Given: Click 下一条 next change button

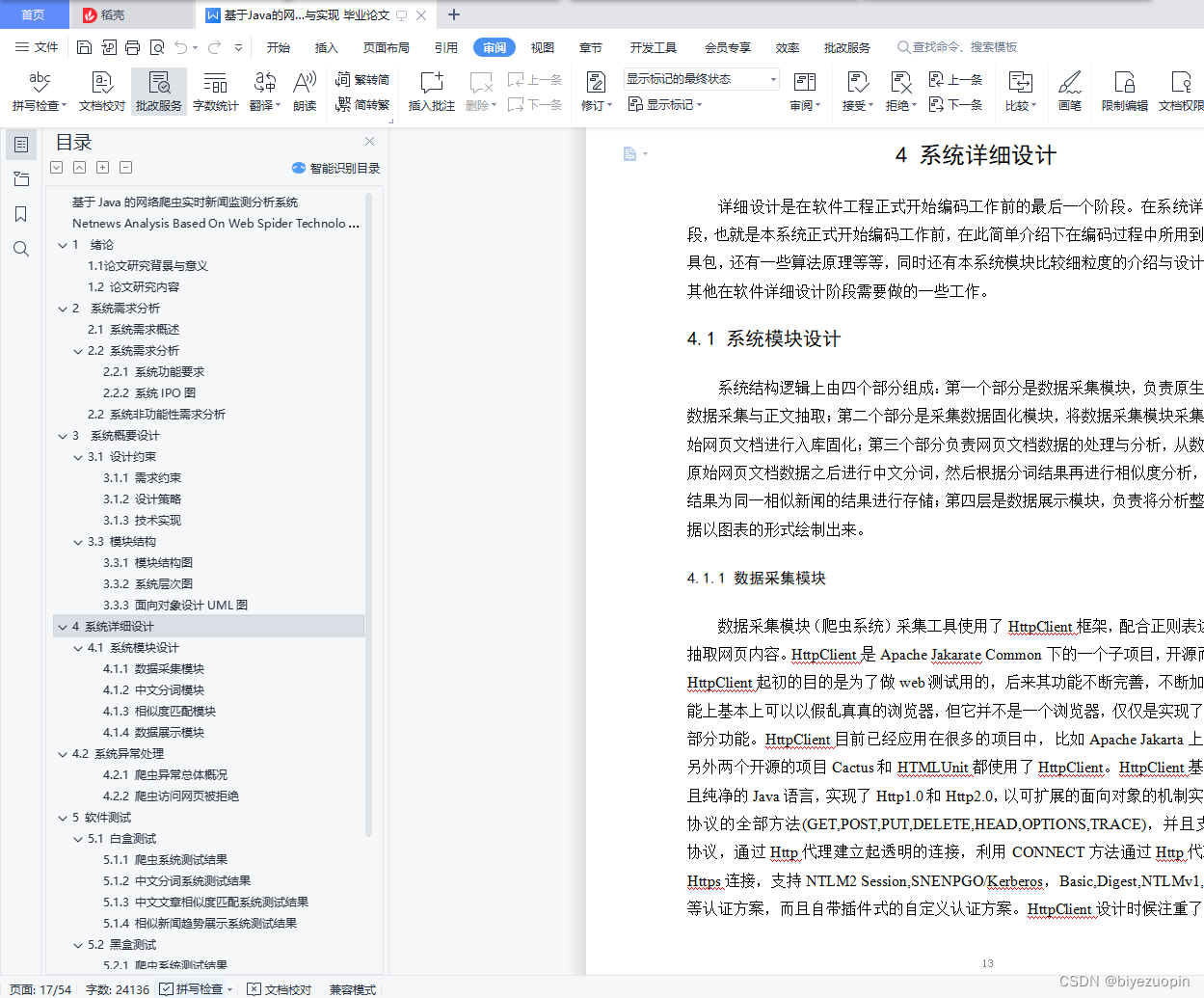Looking at the screenshot, I should click(955, 104).
